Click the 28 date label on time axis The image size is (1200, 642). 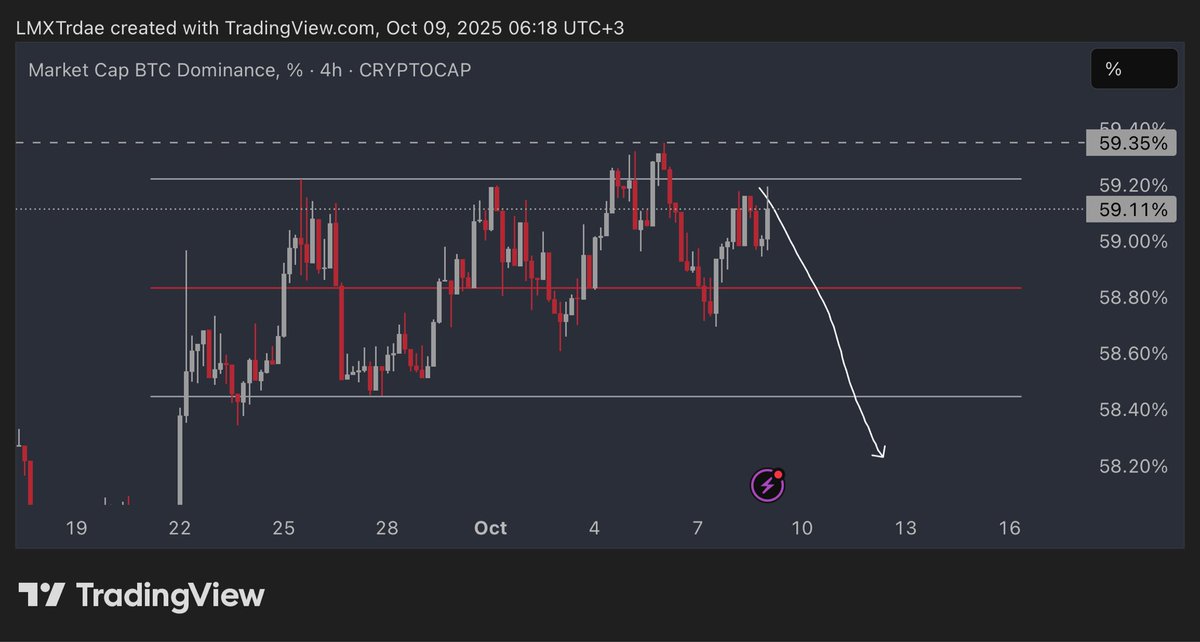pos(388,528)
